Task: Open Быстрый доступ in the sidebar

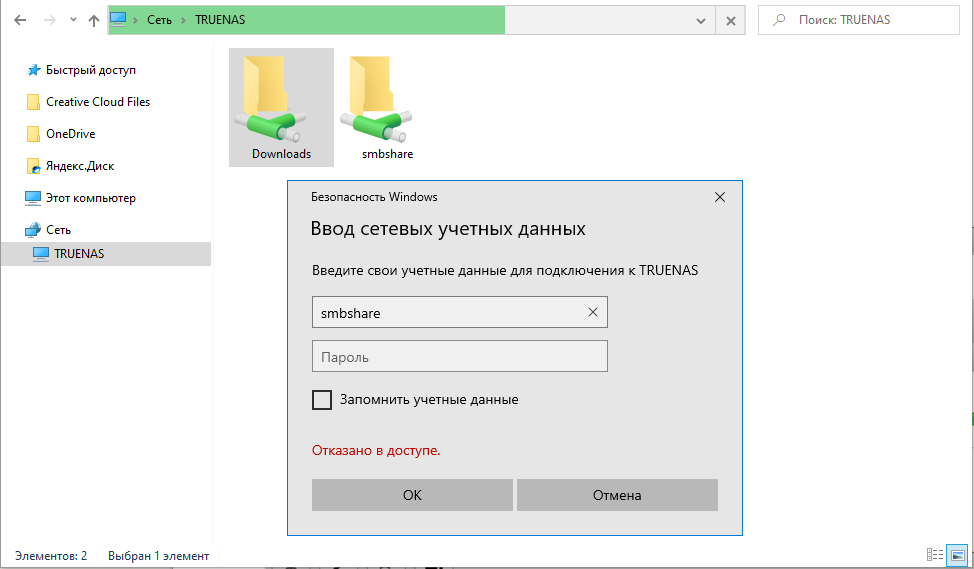Action: click(x=91, y=70)
